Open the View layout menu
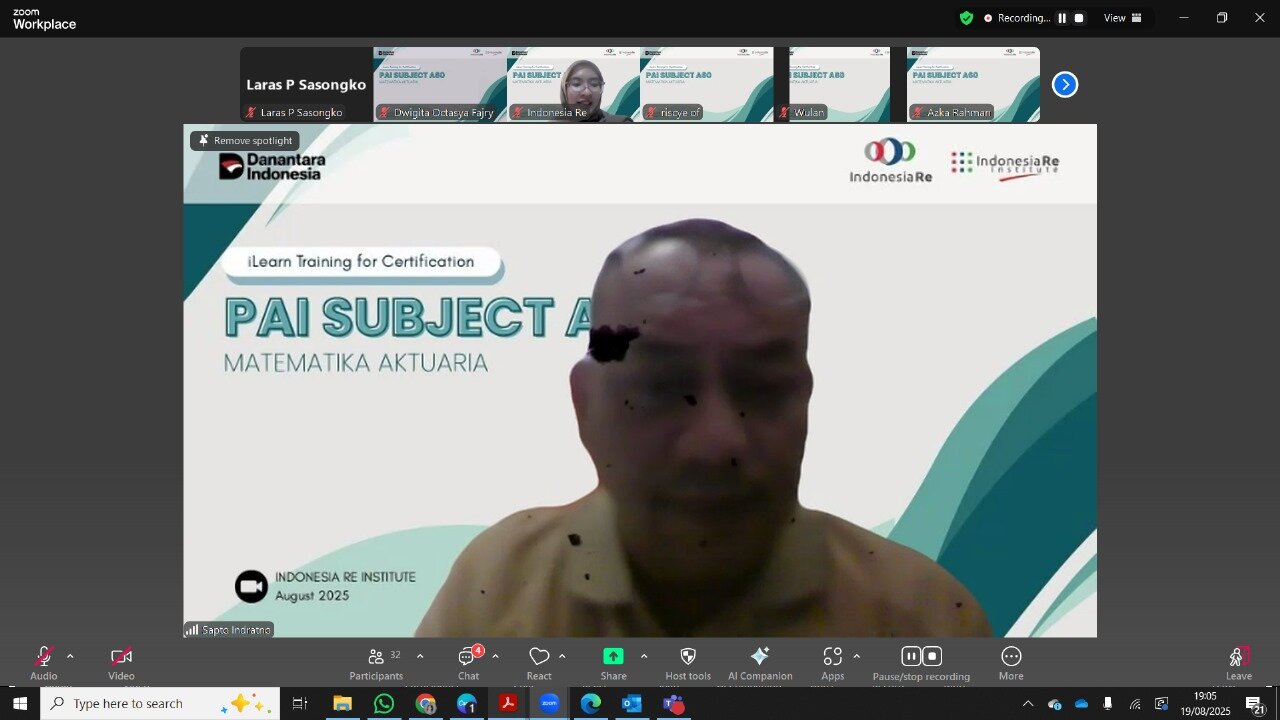 (1122, 18)
